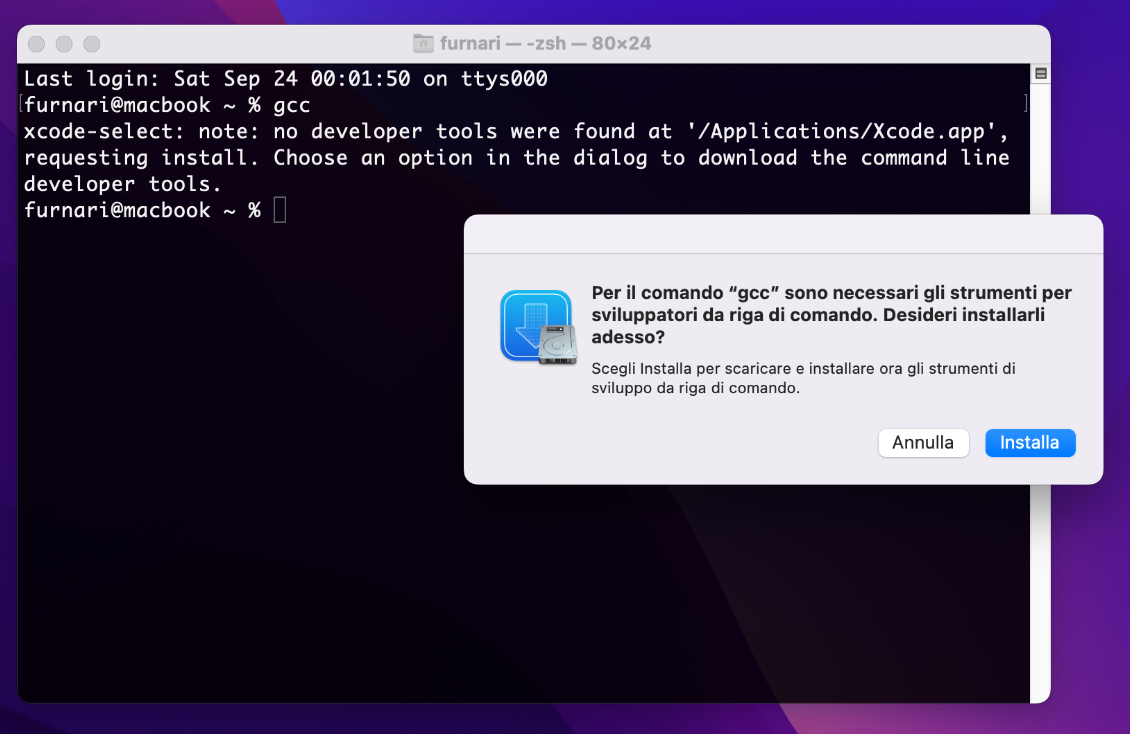Click the bold dialog heading about gcc
The image size is (1130, 734).
(832, 315)
